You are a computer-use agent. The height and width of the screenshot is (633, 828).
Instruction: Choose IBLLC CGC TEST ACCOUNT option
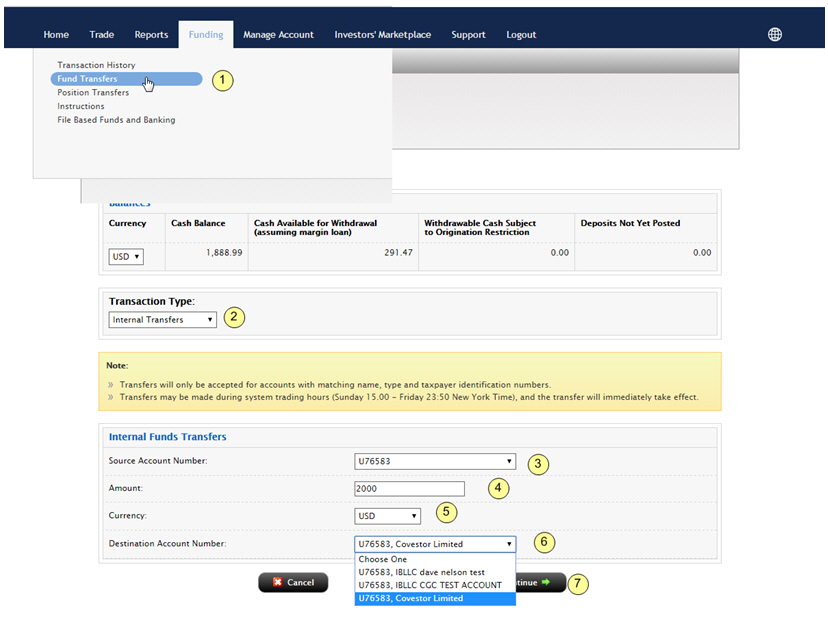coord(430,585)
